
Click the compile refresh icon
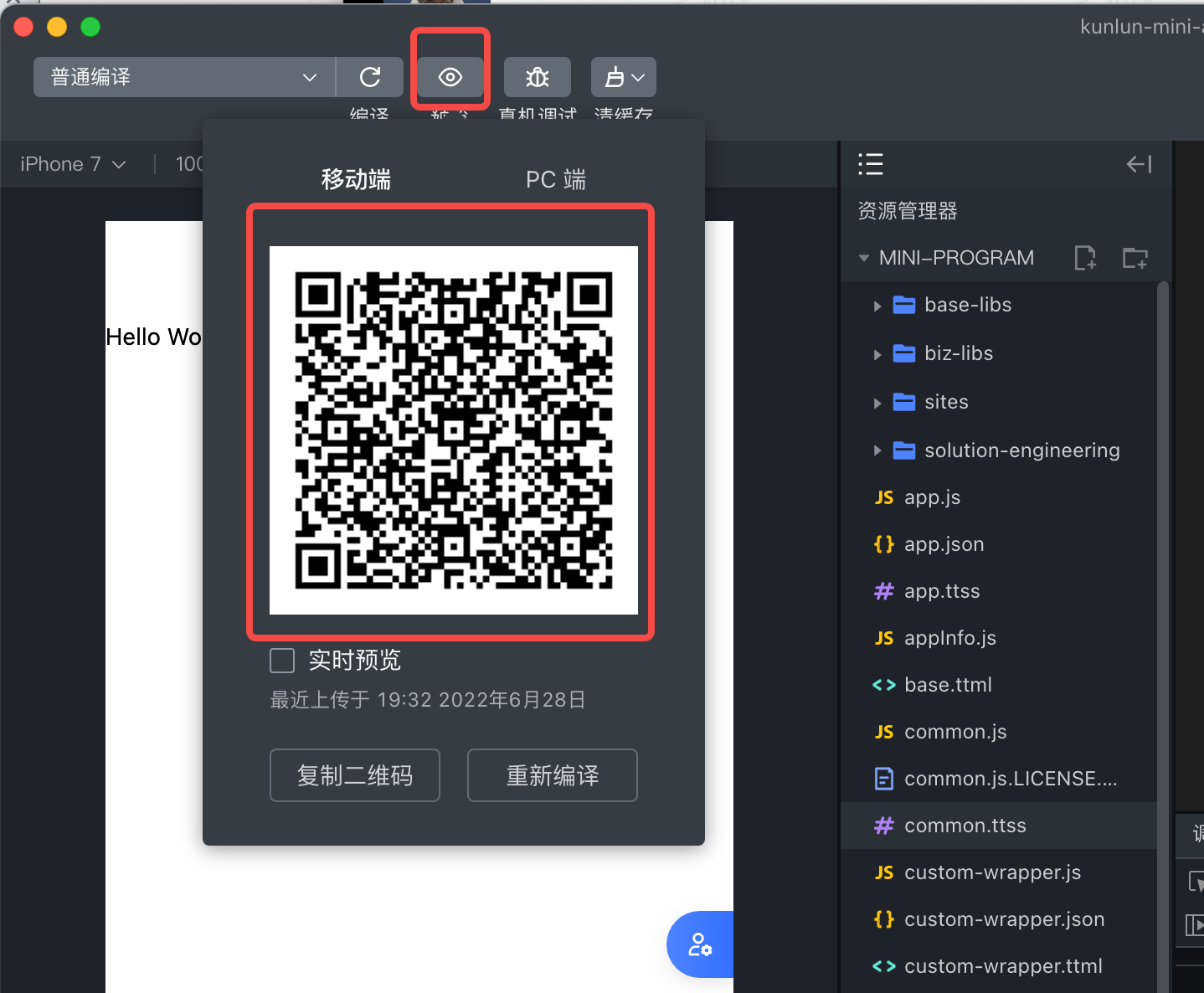369,77
